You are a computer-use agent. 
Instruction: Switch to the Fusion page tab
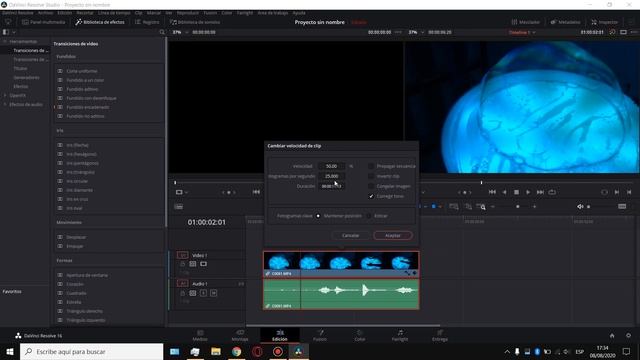pyautogui.click(x=320, y=336)
